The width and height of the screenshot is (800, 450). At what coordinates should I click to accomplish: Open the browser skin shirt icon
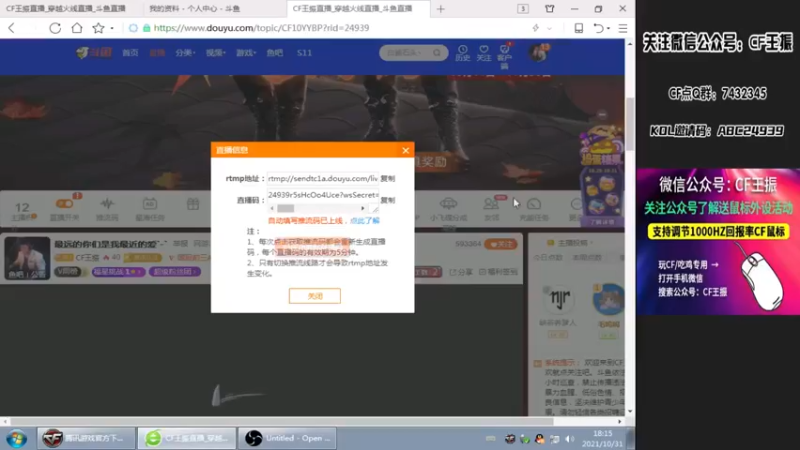point(549,9)
